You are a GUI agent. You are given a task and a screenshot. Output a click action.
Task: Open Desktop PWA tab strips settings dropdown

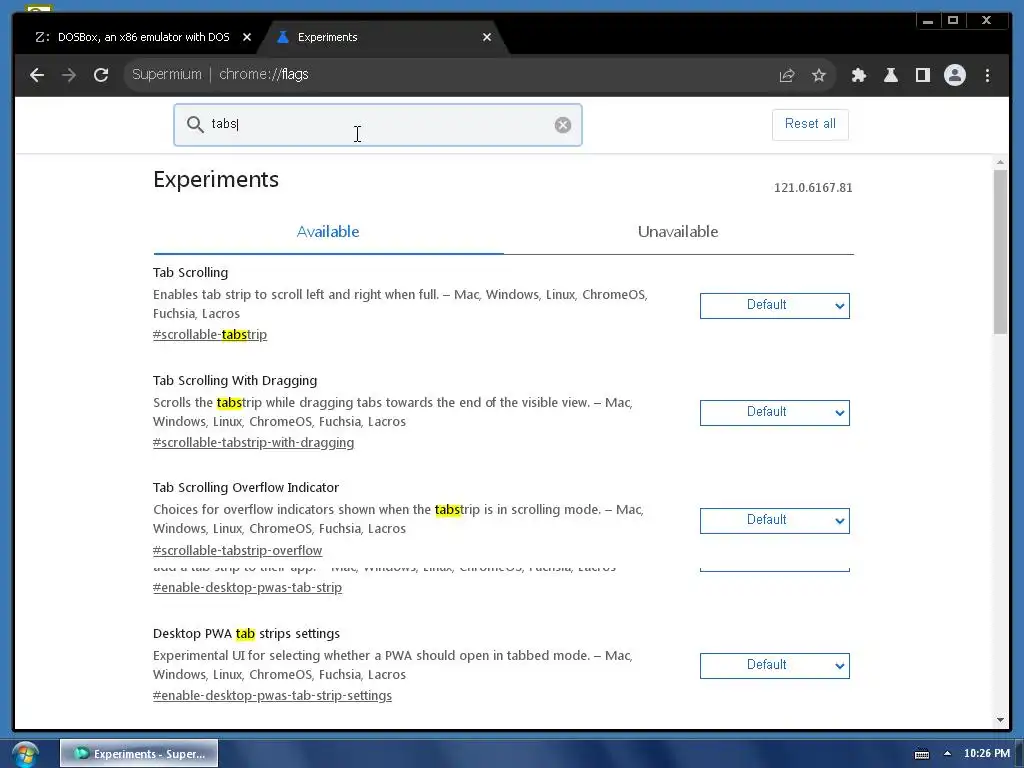[775, 665]
